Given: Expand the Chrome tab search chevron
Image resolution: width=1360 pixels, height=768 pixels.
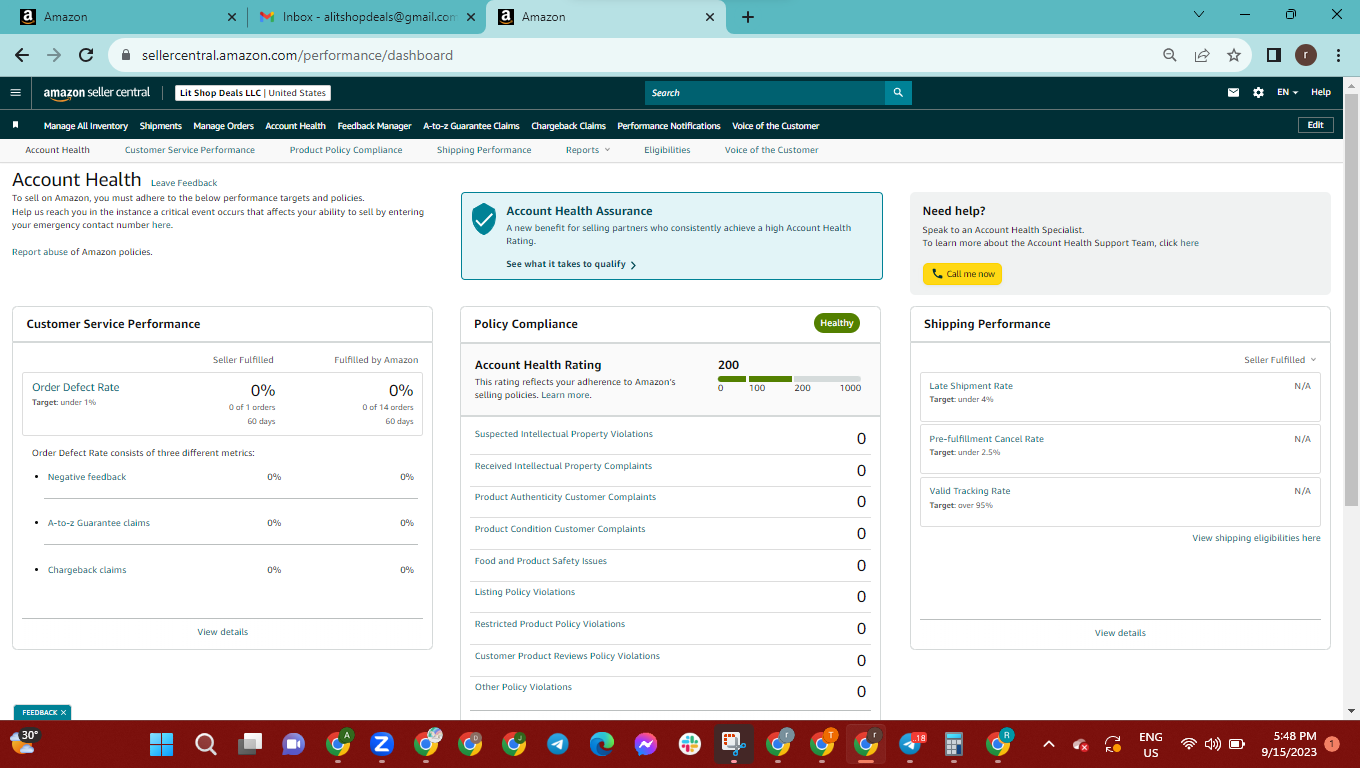Looking at the screenshot, I should tap(1200, 15).
